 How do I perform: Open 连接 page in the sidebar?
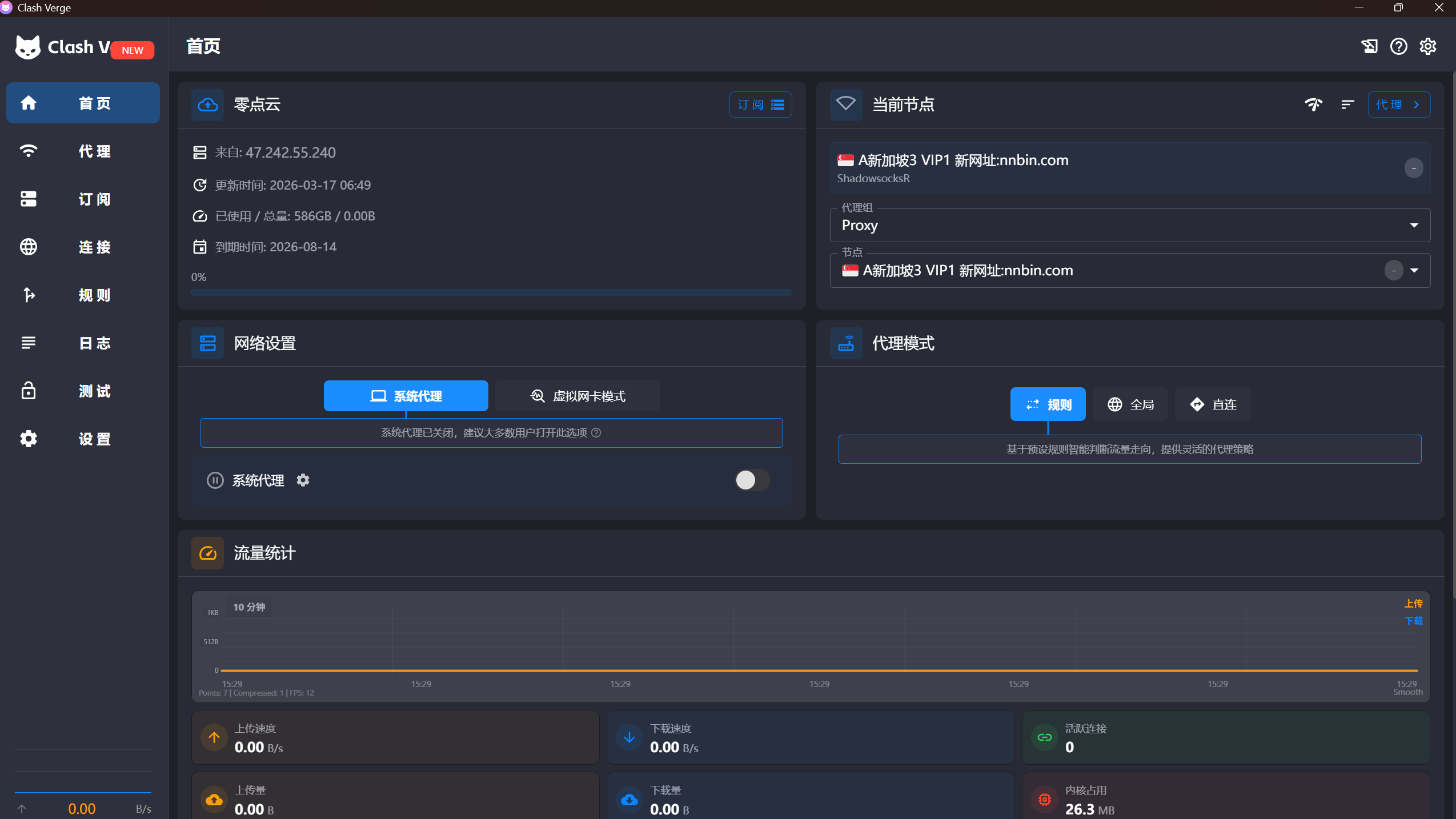click(83, 247)
